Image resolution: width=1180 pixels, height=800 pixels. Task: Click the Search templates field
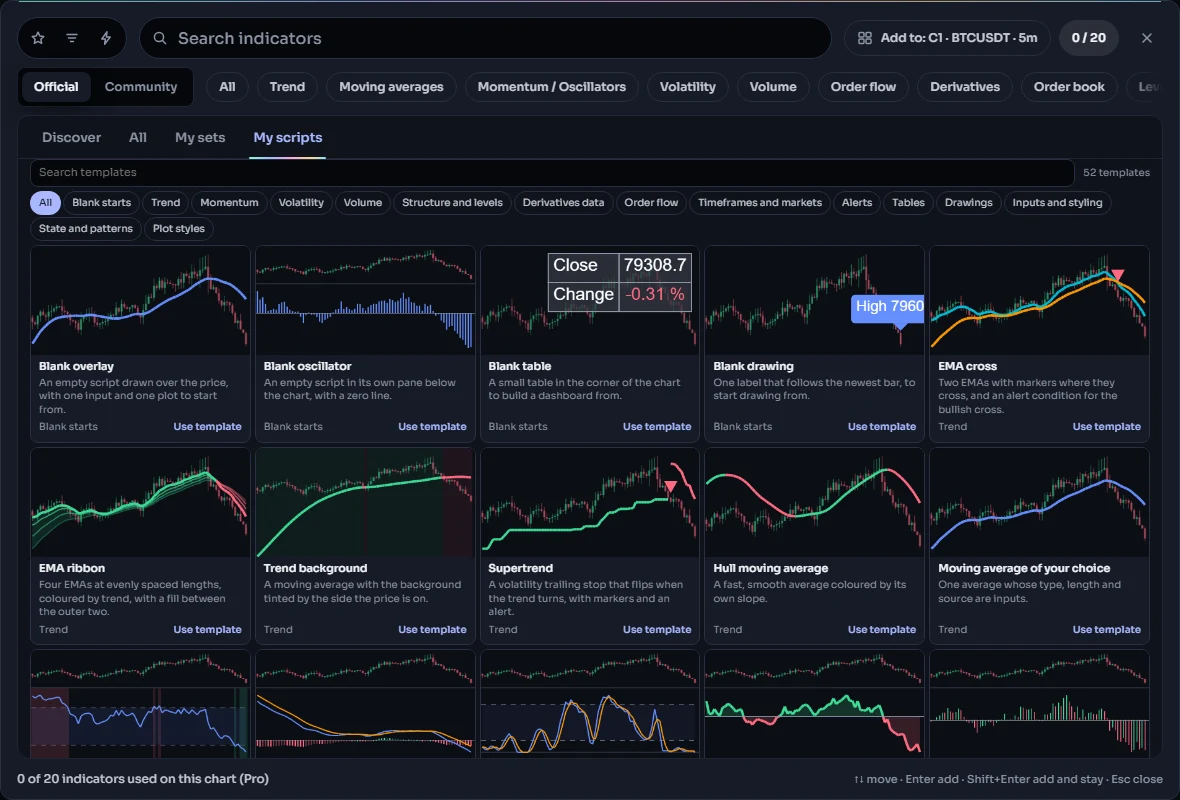[552, 172]
